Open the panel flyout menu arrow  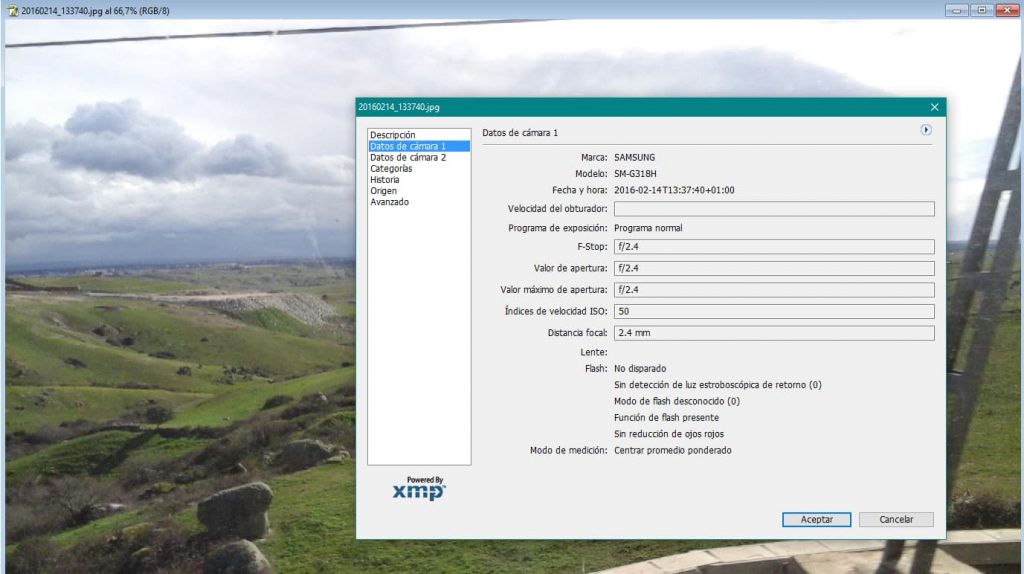point(926,130)
